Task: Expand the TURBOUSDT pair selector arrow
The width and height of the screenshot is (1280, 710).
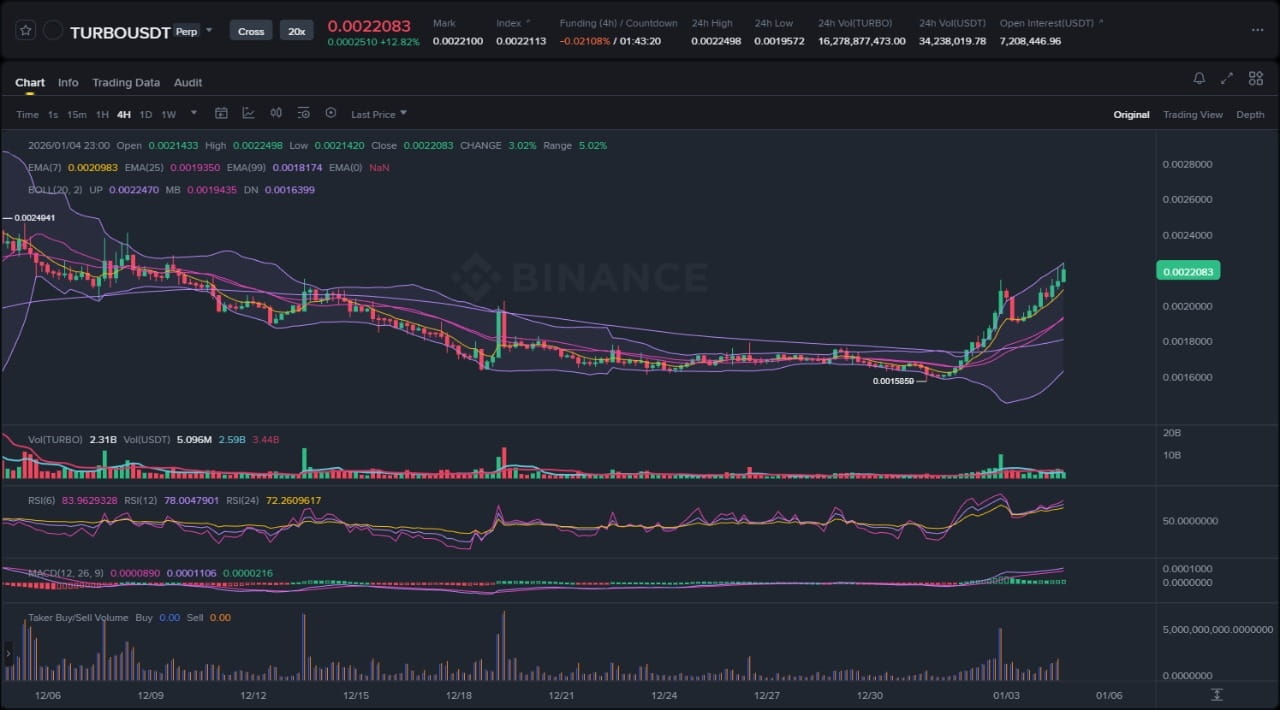Action: tap(209, 31)
